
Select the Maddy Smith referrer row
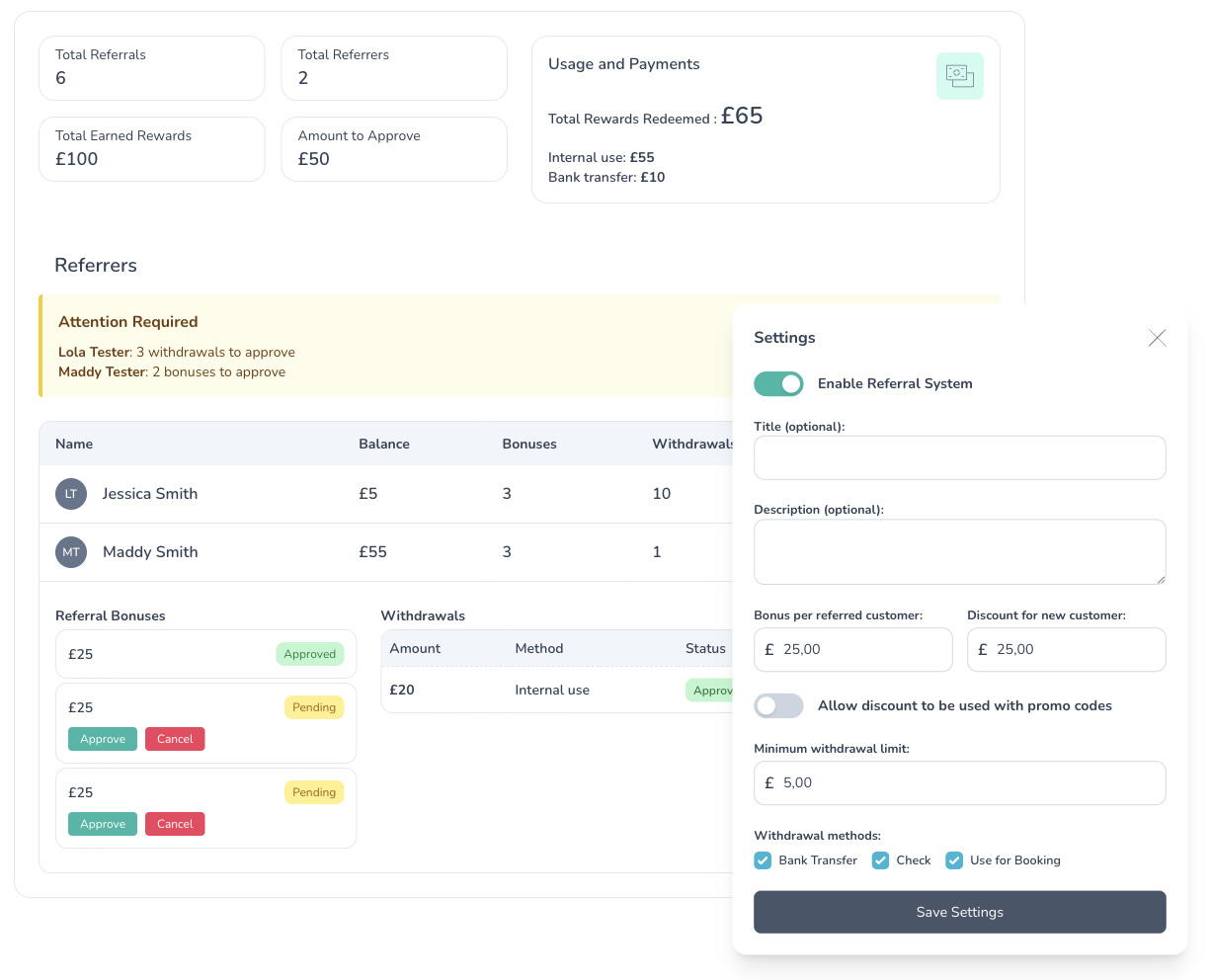385,552
